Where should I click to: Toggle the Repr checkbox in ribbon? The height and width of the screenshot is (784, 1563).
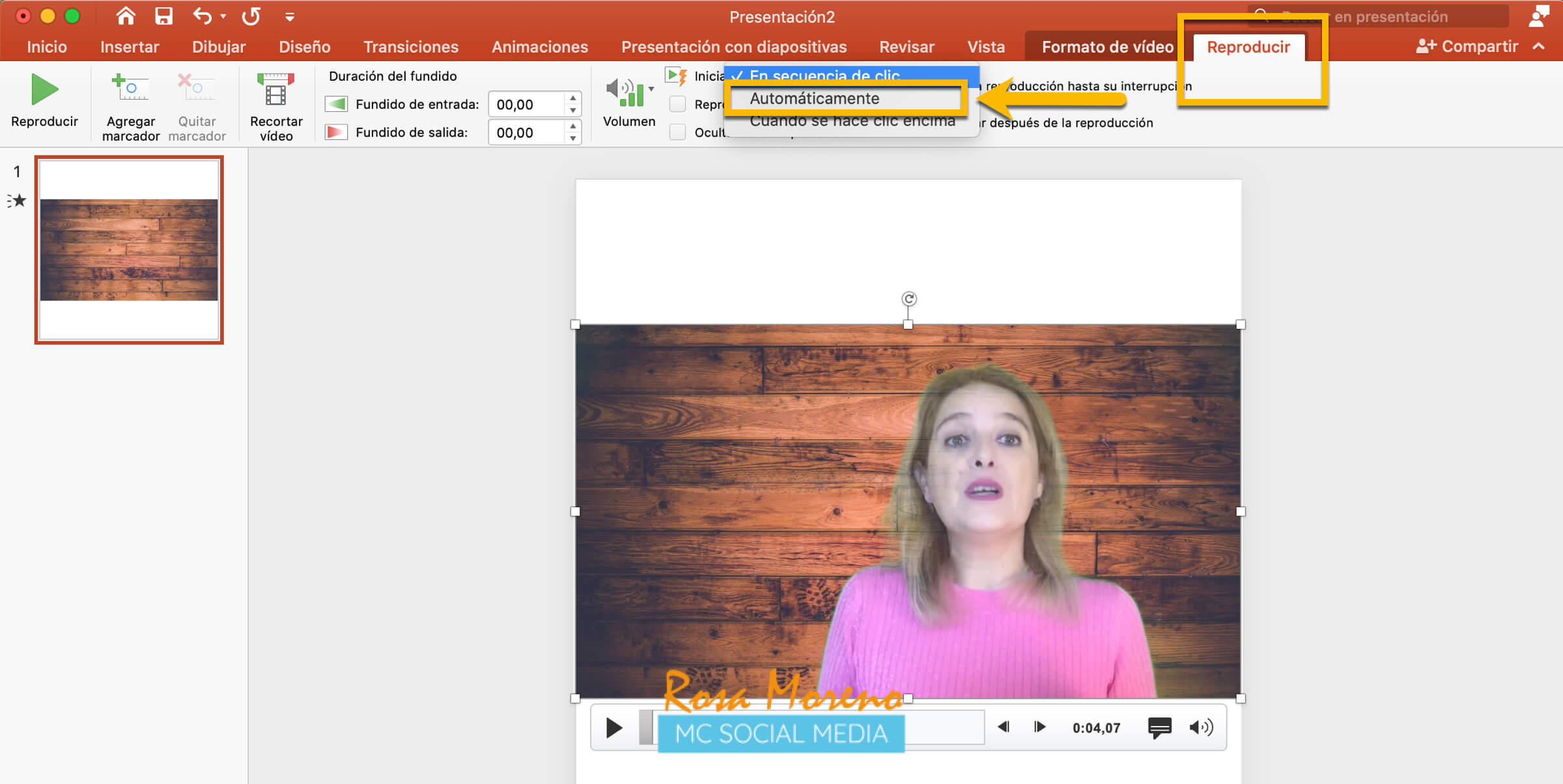pyautogui.click(x=678, y=104)
